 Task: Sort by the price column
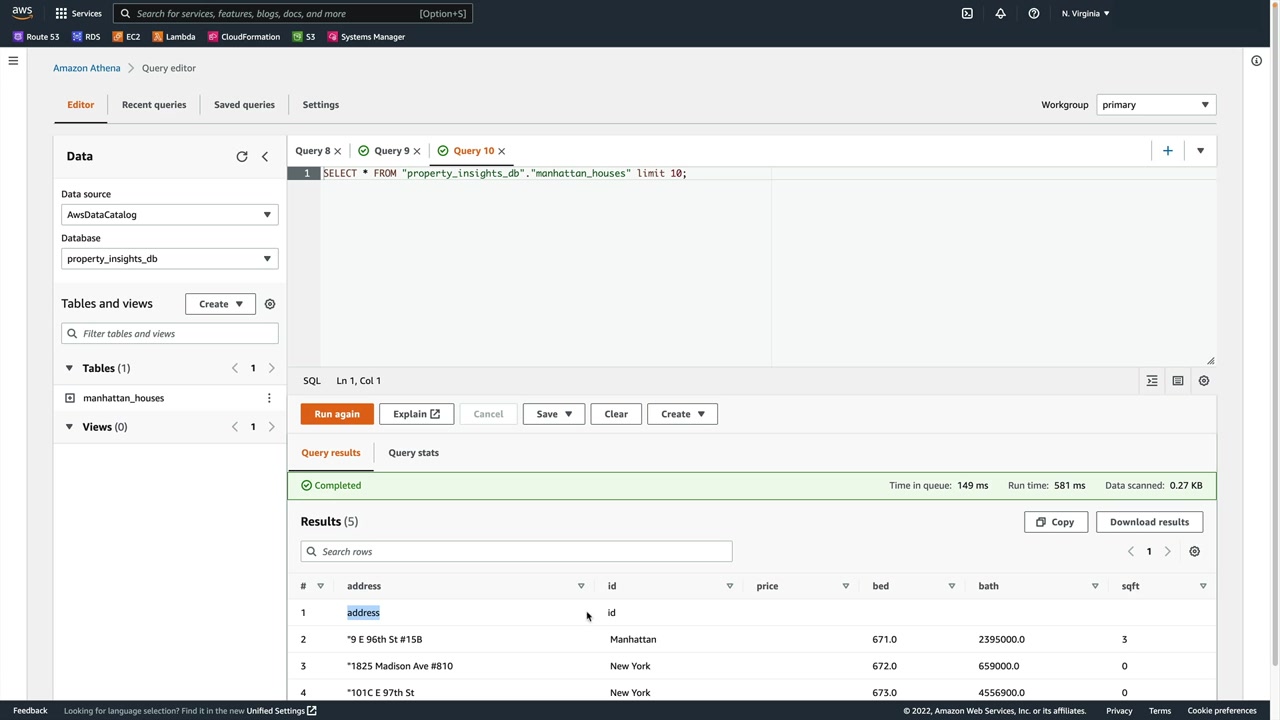(x=845, y=586)
